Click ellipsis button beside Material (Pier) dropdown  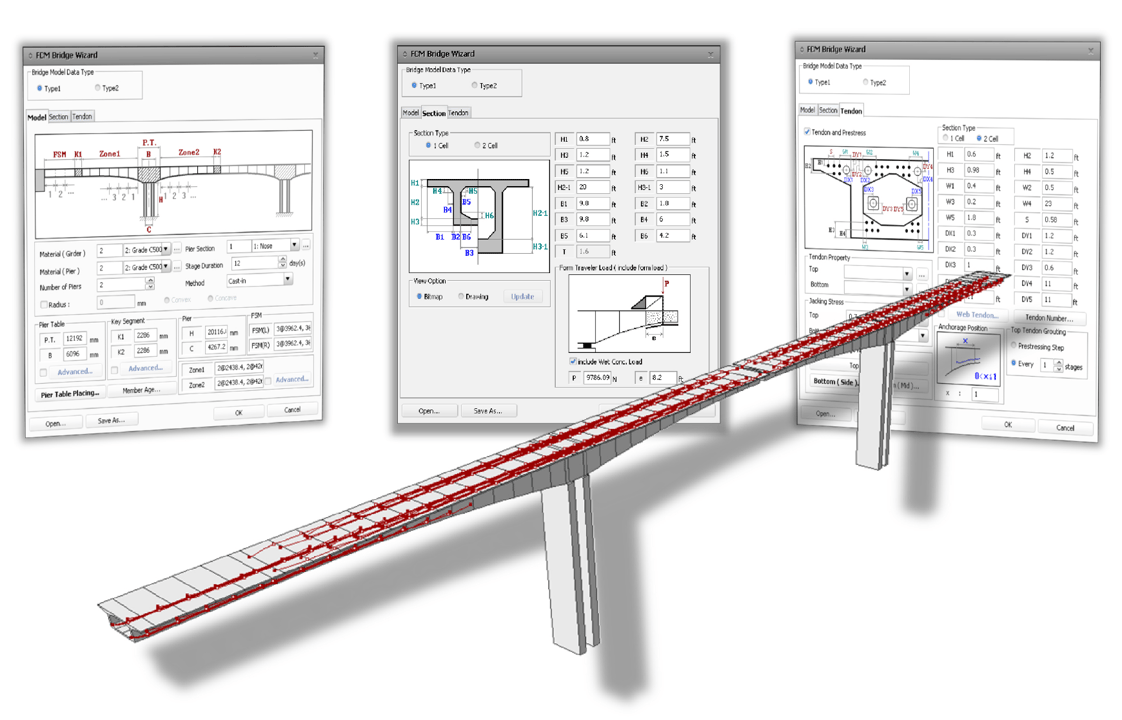[x=177, y=268]
